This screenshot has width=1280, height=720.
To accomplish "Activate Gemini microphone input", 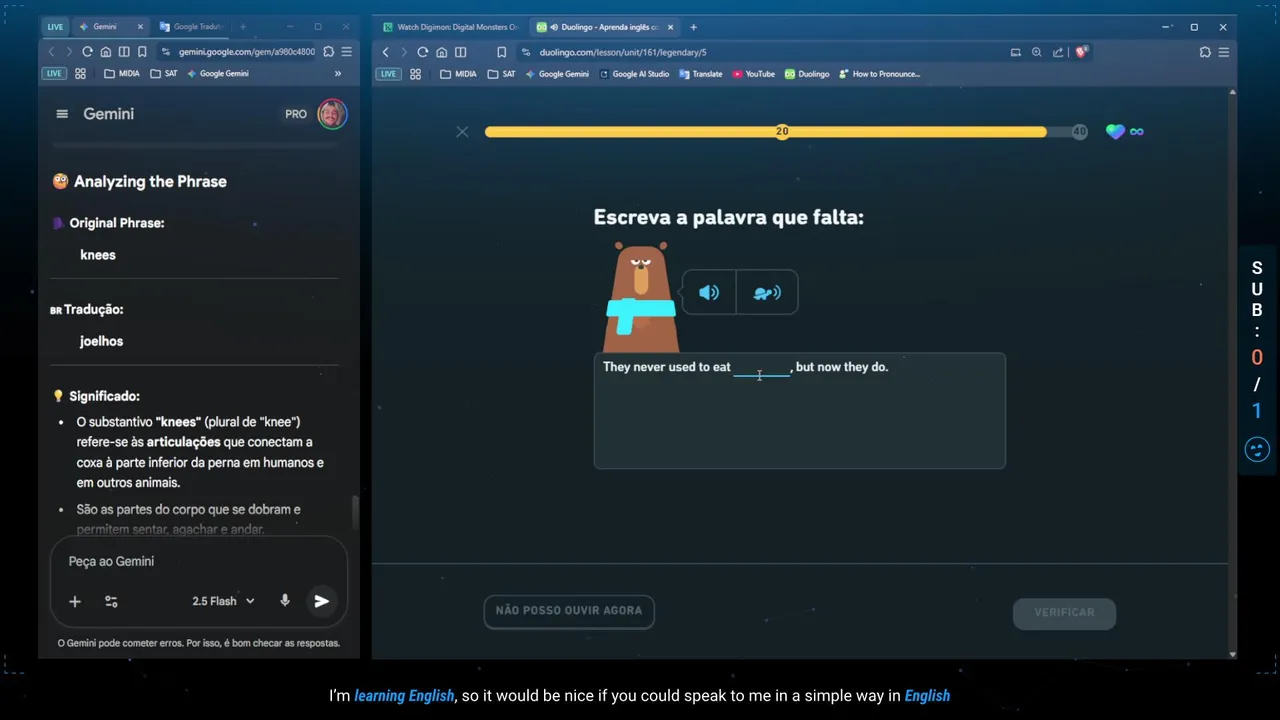I will coord(285,601).
